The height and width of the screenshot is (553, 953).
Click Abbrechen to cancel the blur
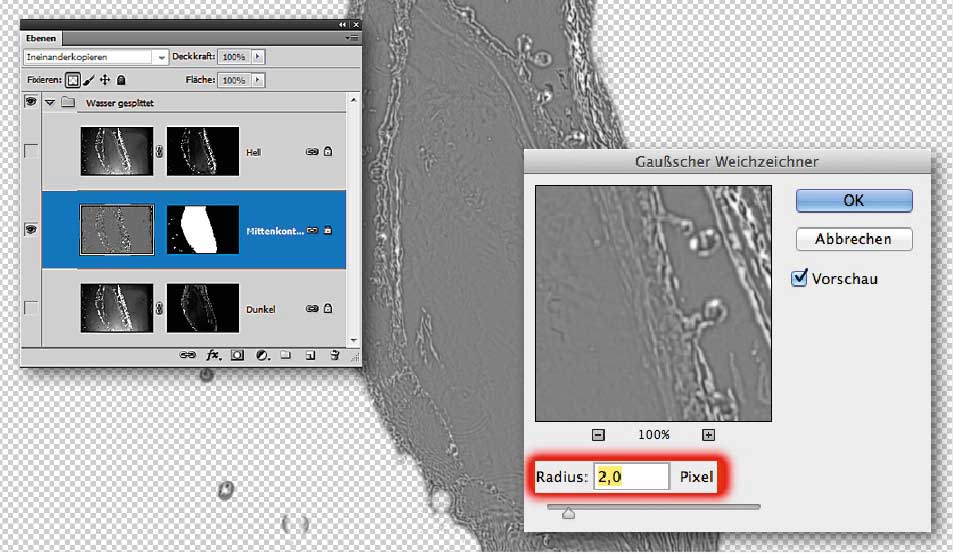click(854, 239)
